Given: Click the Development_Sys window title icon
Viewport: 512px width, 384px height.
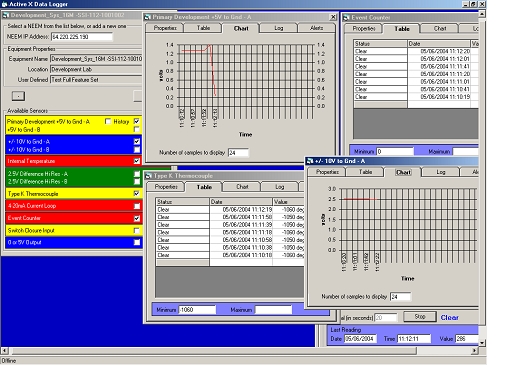Looking at the screenshot, I should (6, 15).
